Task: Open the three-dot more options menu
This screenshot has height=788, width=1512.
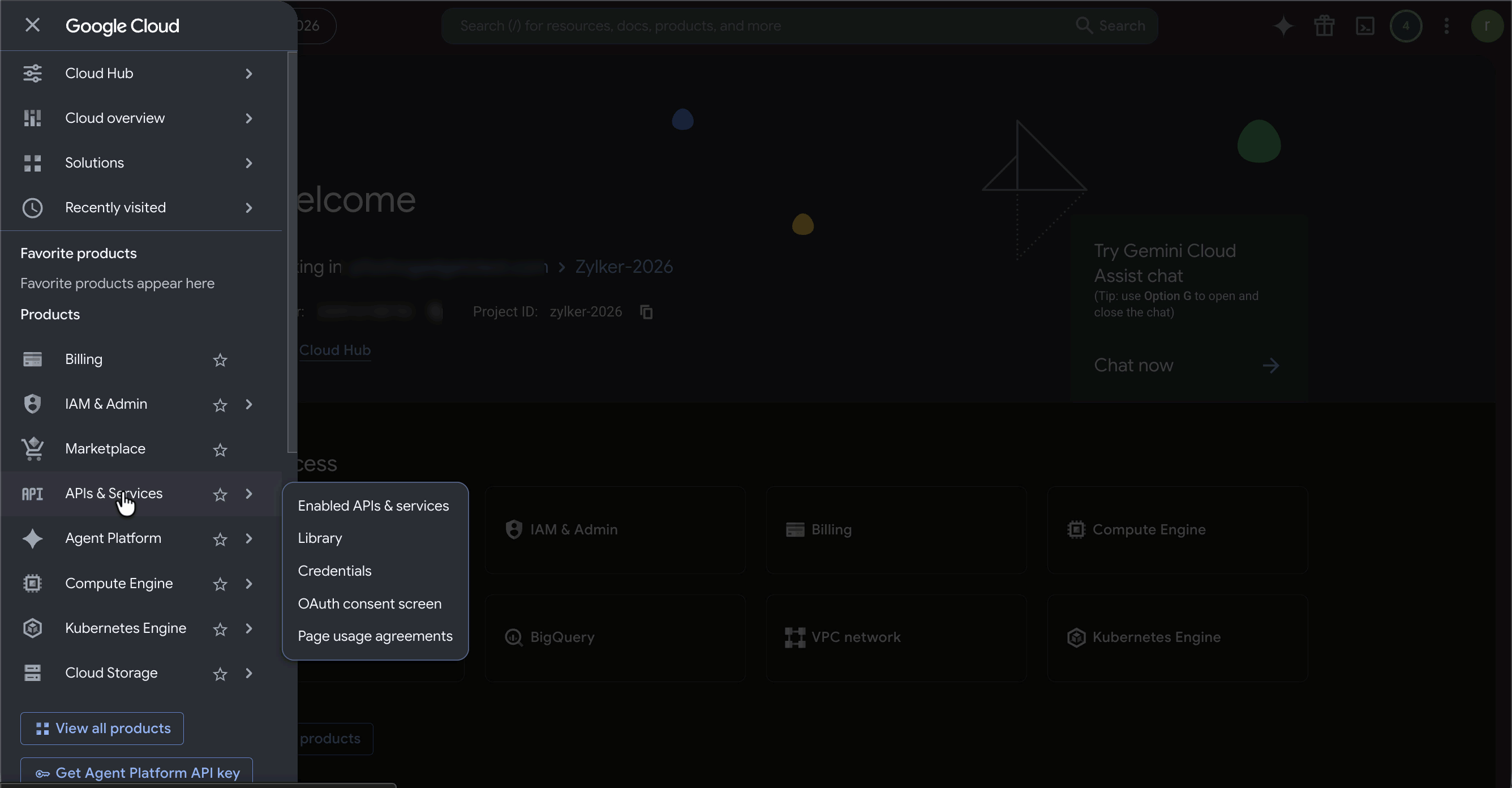Action: click(x=1446, y=26)
